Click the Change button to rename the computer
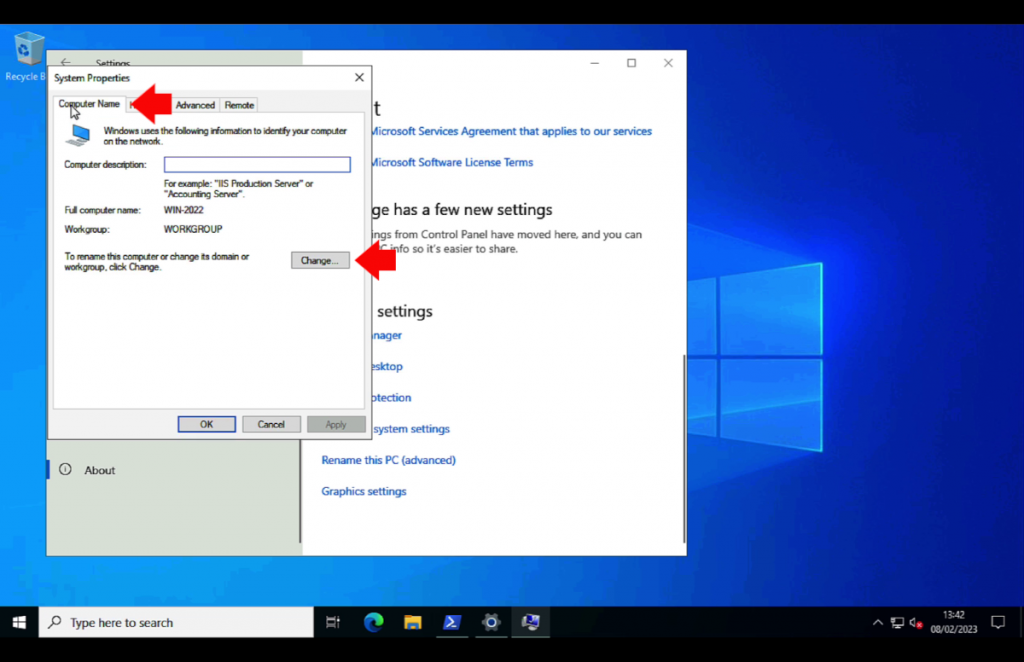Screen dimensions: 1024x662 point(319,259)
